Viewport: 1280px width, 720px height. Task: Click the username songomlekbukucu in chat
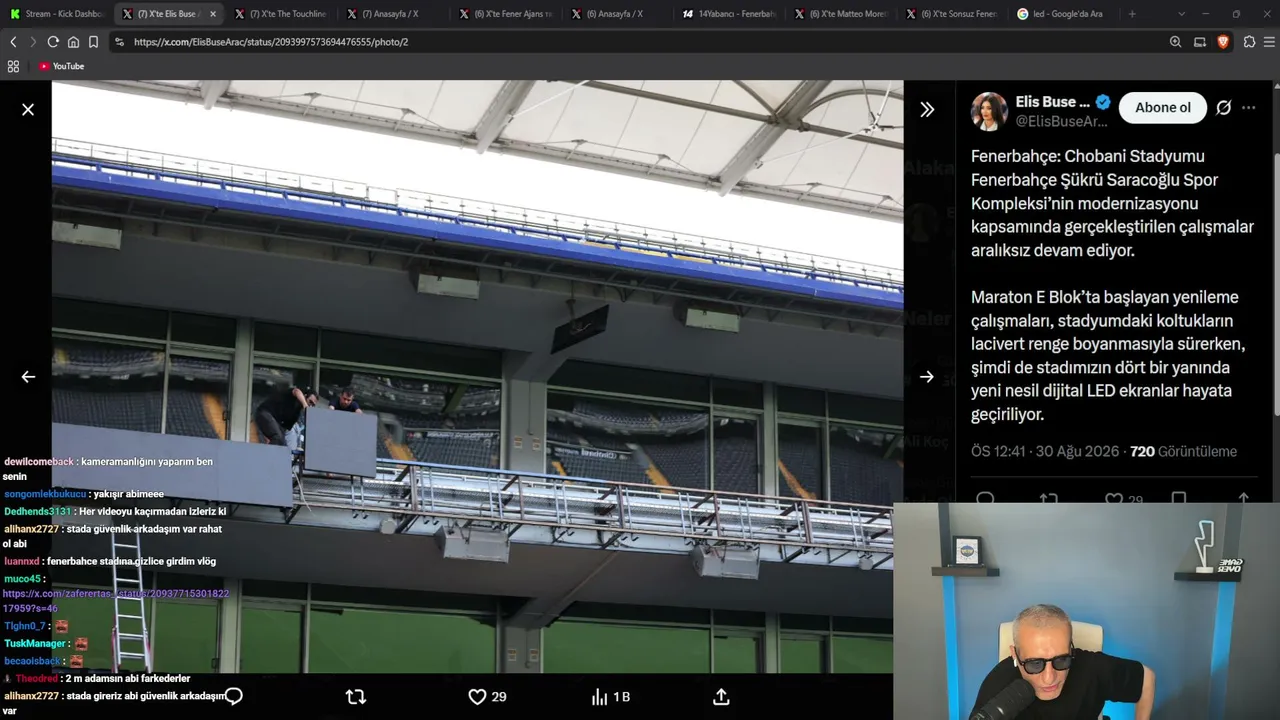coord(45,494)
